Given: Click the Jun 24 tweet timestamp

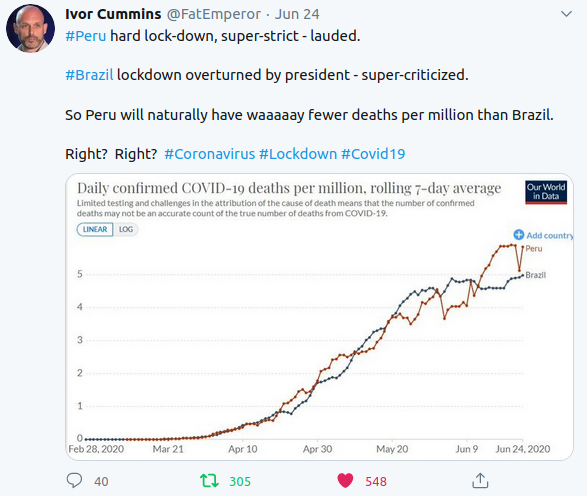Looking at the screenshot, I should click(297, 14).
